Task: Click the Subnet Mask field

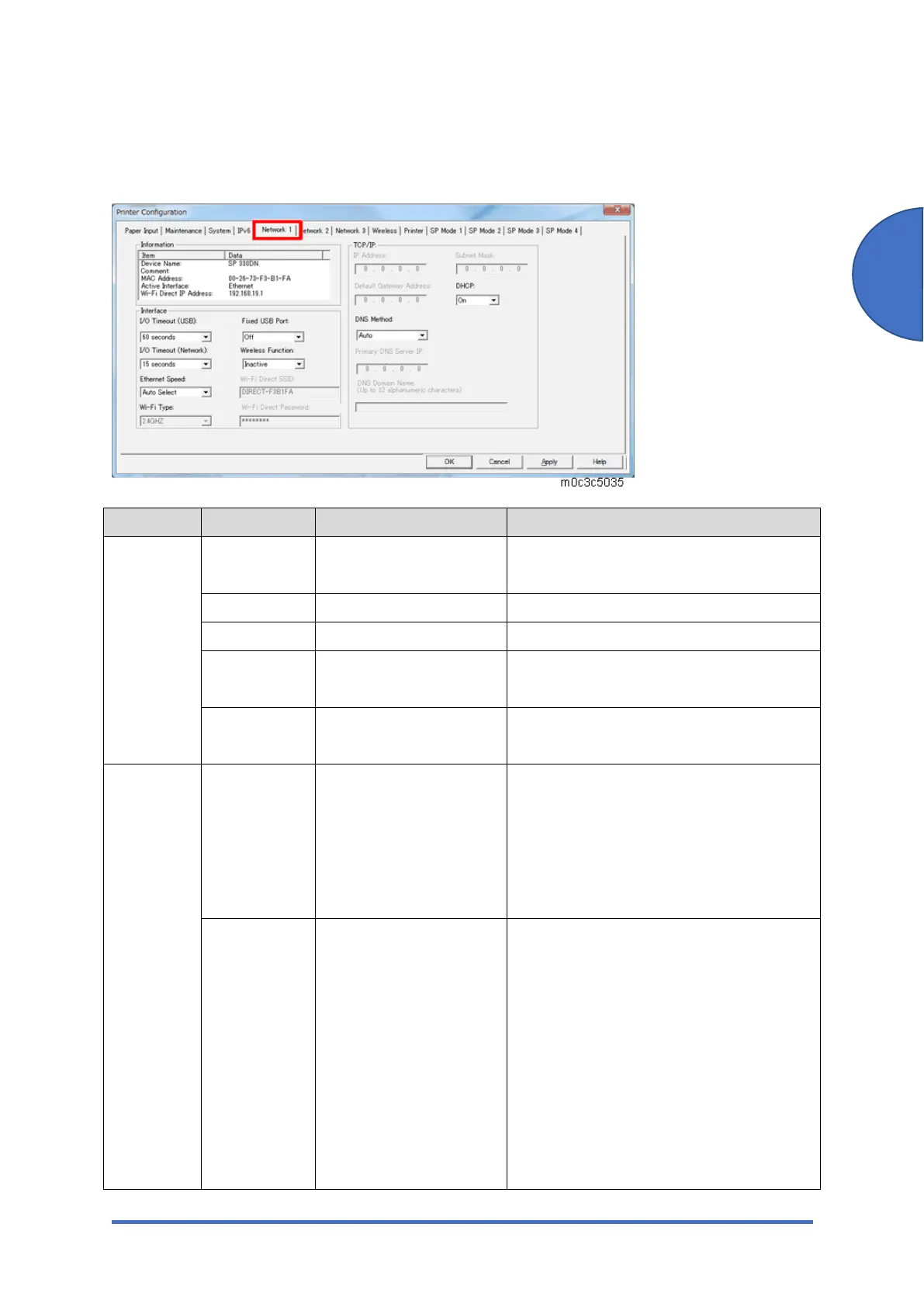Action: [x=491, y=269]
